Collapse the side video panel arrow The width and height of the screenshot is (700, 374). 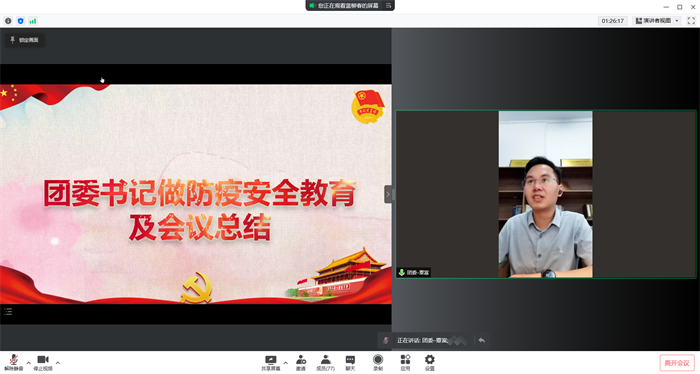tap(388, 194)
